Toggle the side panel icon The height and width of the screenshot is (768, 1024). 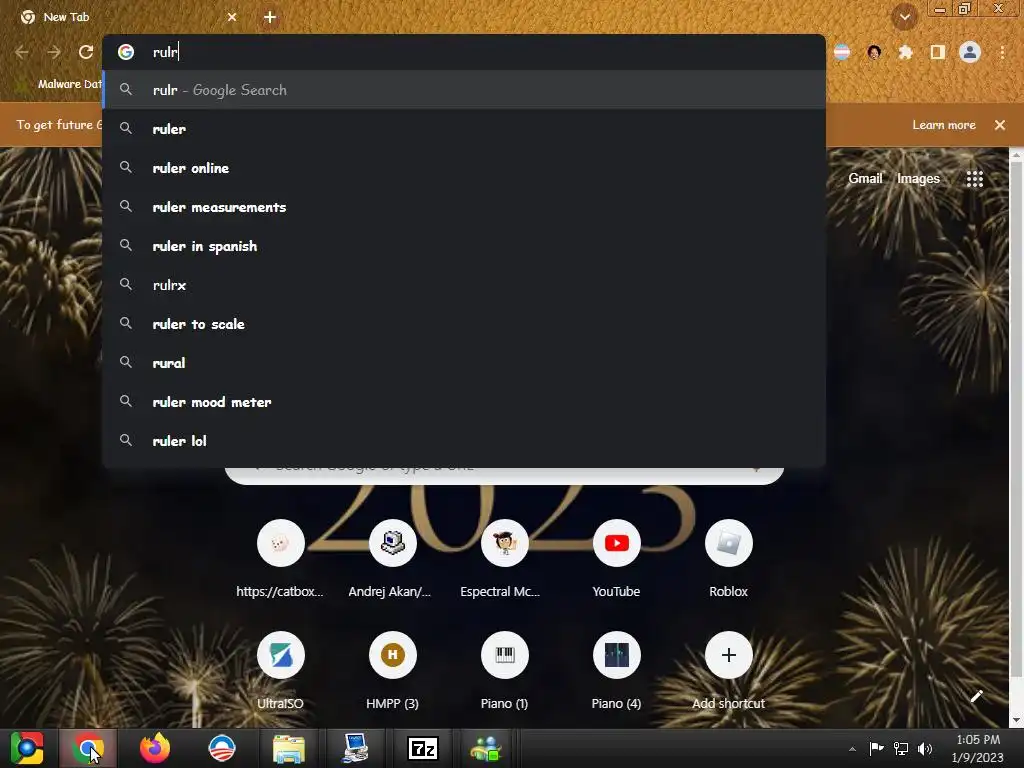coord(937,52)
